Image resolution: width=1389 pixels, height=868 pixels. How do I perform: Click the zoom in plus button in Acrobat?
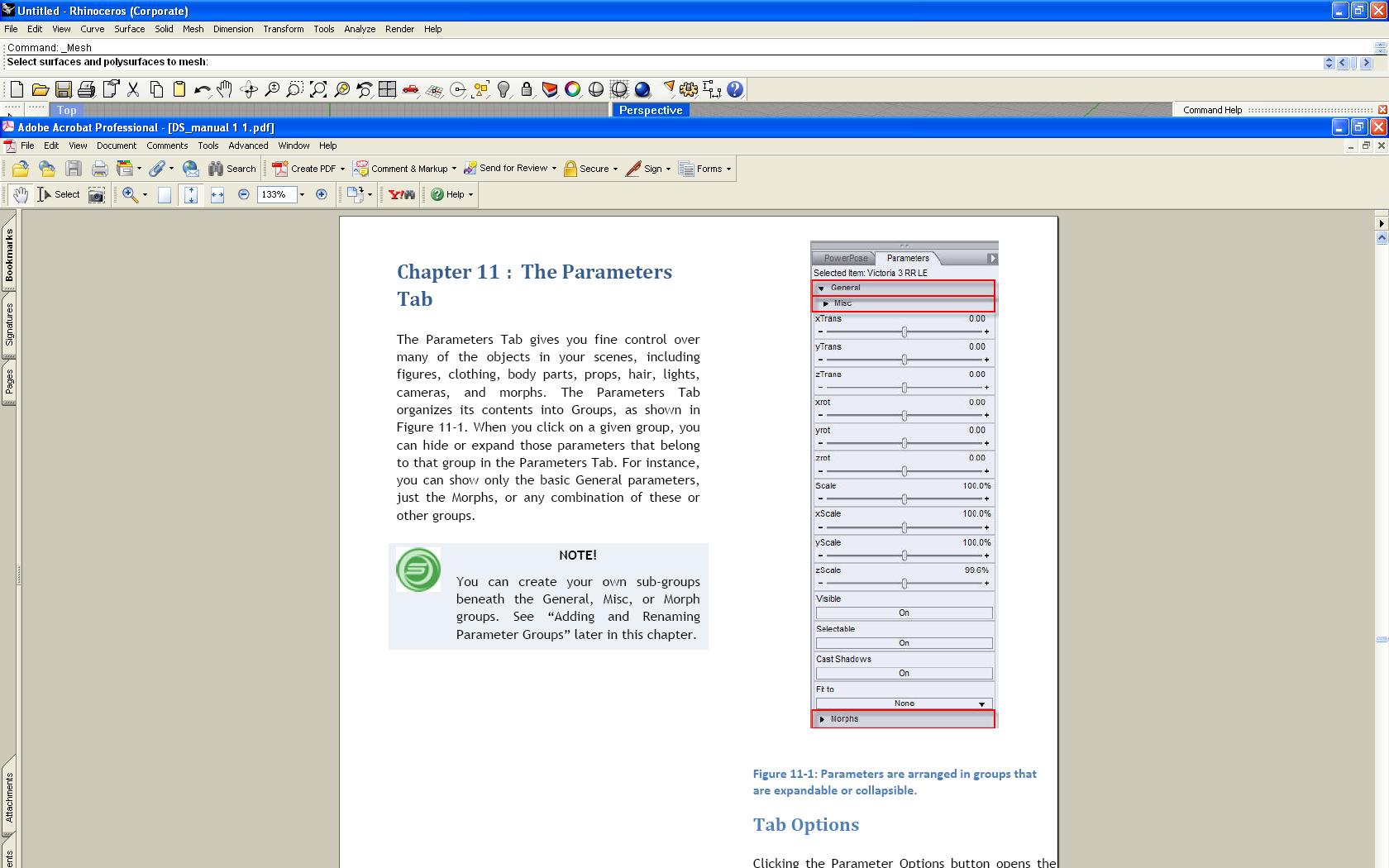322,194
